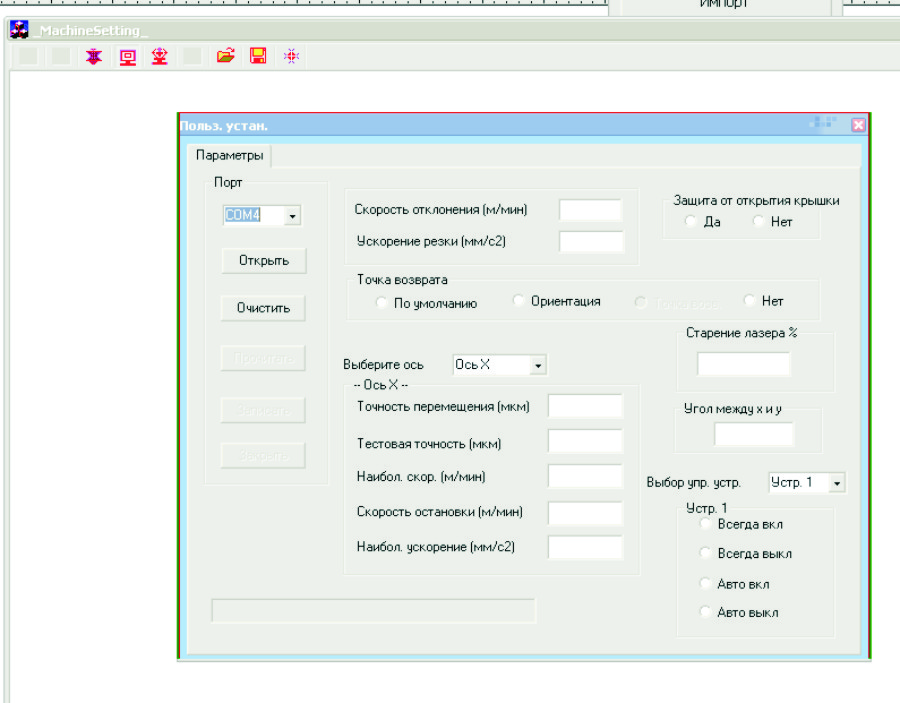Open file using the folder toolbar icon
The width and height of the screenshot is (900, 703).
pyautogui.click(x=225, y=57)
